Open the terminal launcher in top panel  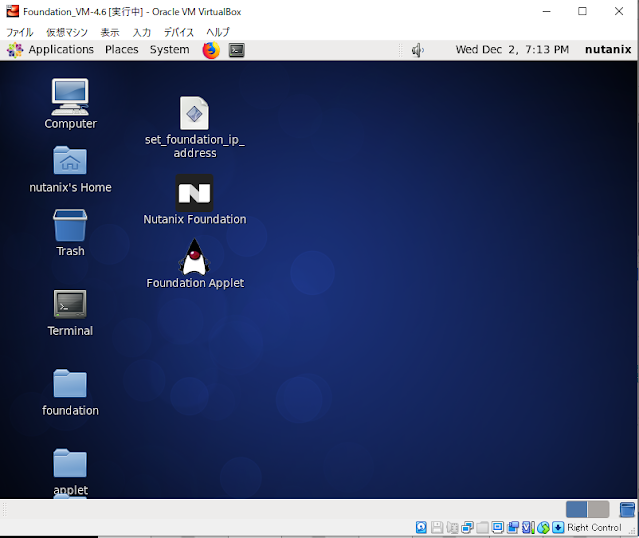pos(236,50)
